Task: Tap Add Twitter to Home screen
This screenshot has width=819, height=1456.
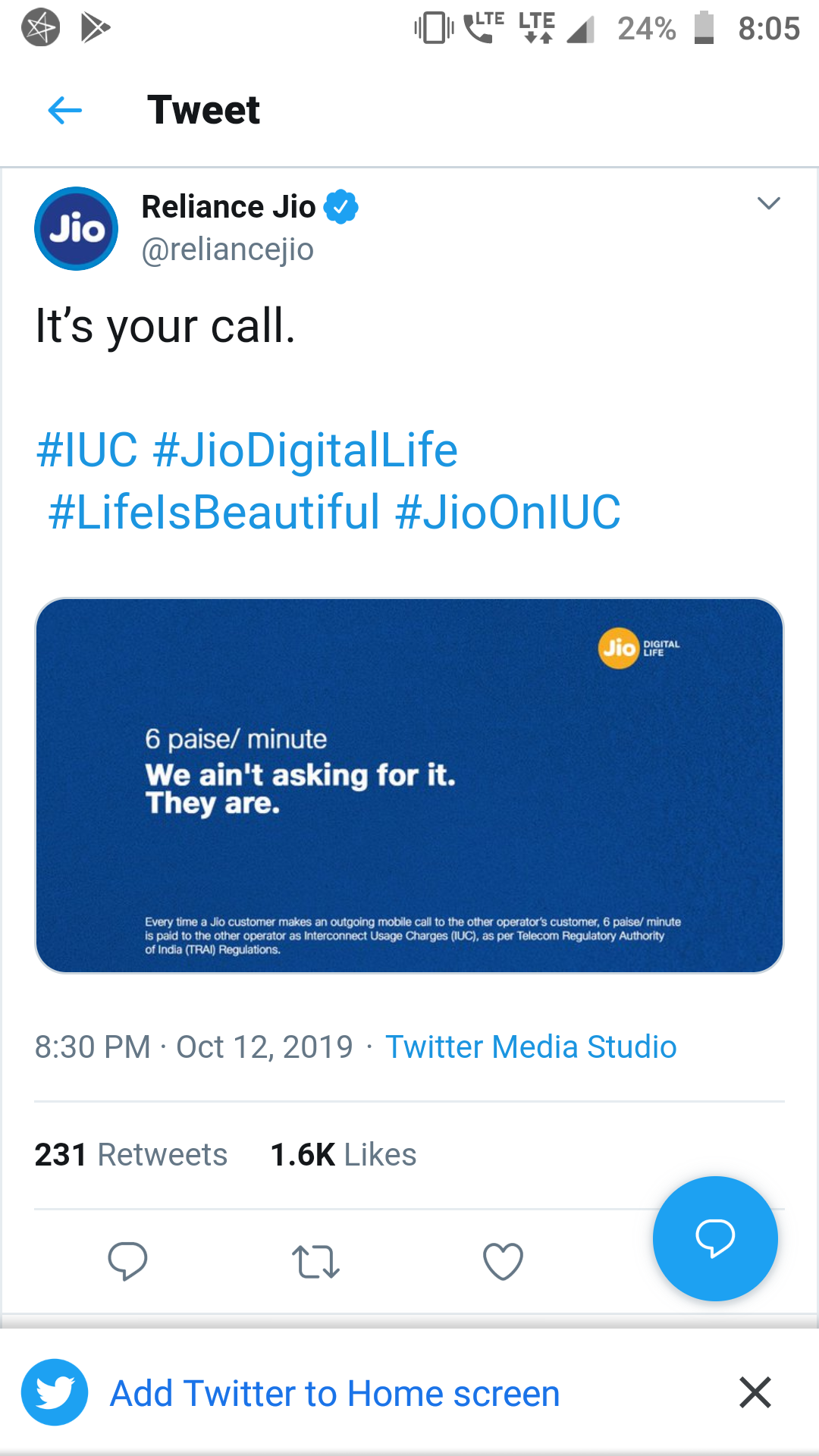Action: (334, 1393)
